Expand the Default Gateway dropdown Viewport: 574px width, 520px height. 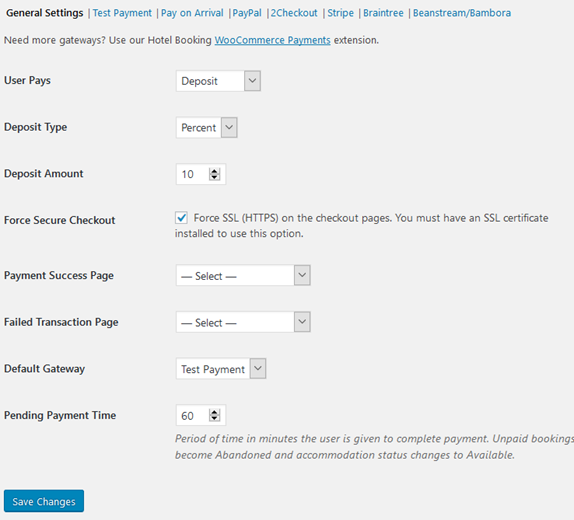click(x=221, y=368)
